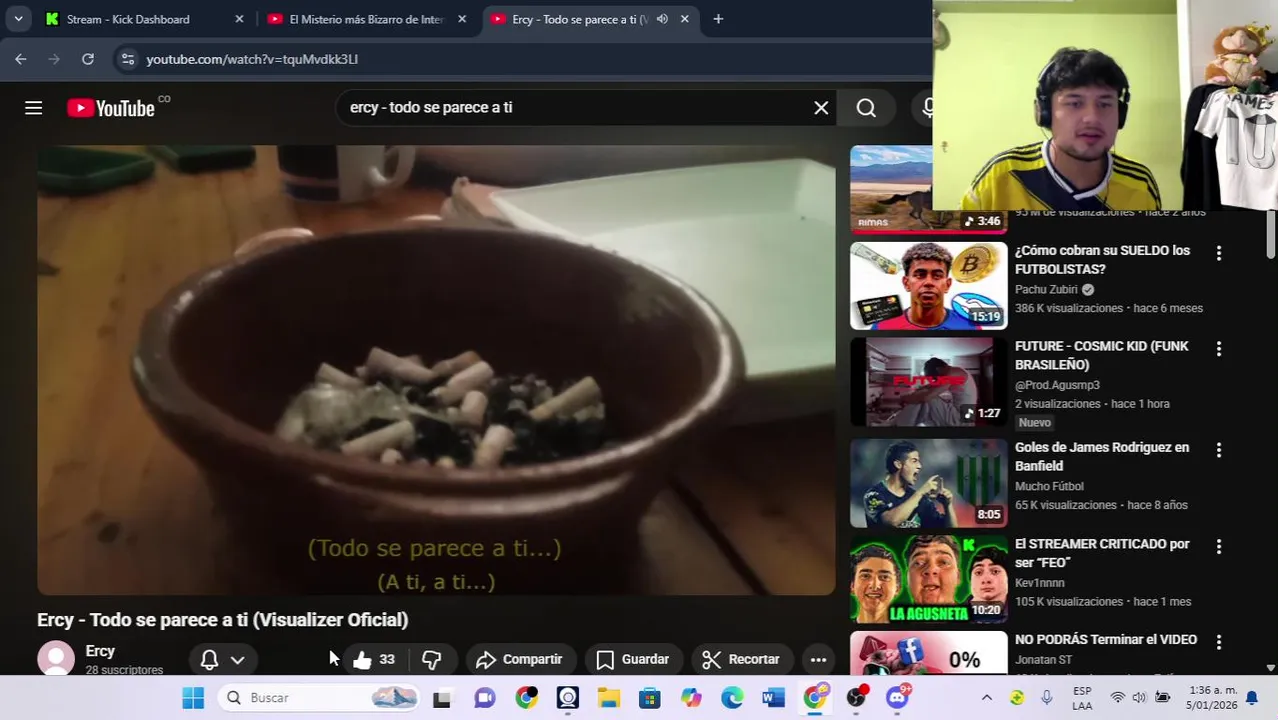The width and height of the screenshot is (1278, 720).
Task: Open FUTURE - COSMIC KID video thumbnail
Action: (929, 382)
